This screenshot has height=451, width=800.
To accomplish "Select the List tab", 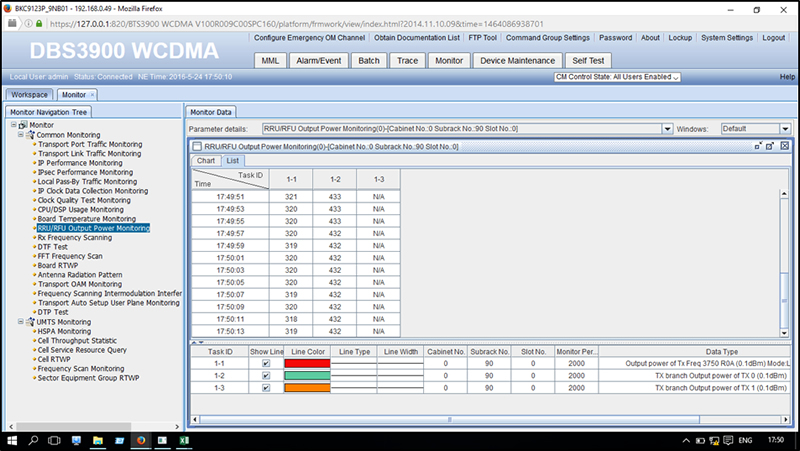I will coord(233,161).
